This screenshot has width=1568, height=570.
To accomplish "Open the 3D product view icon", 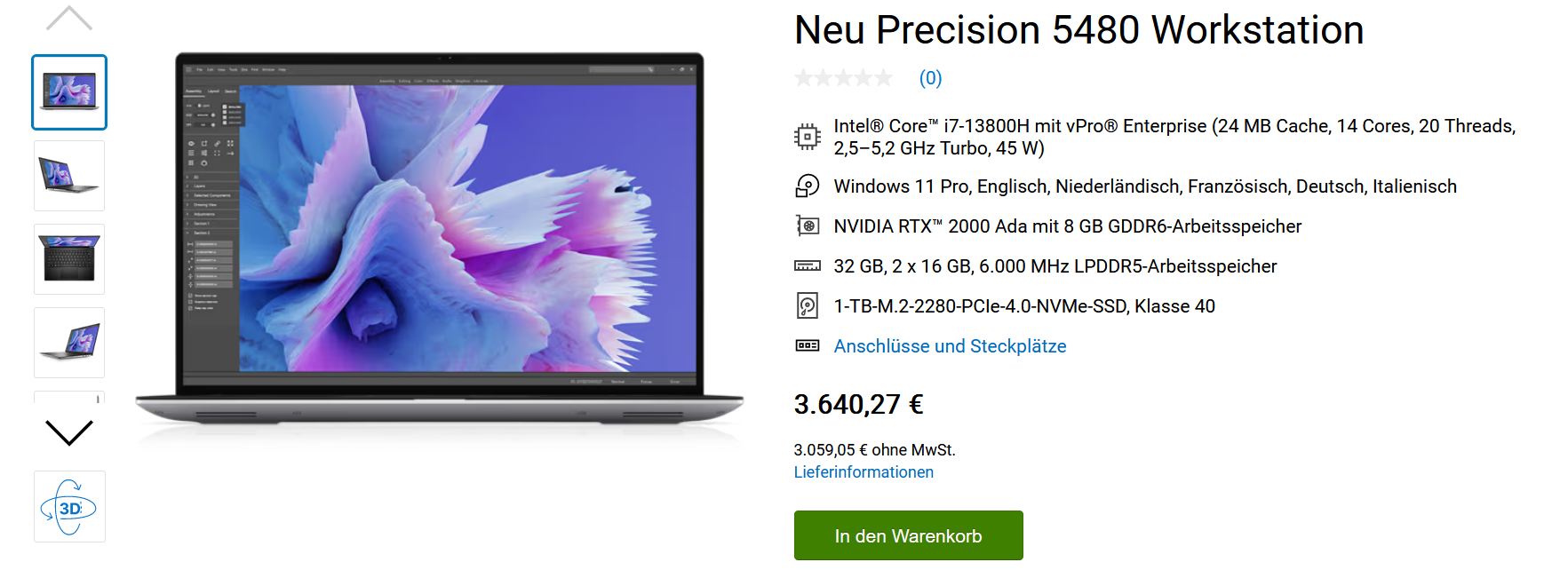I will click(x=69, y=507).
